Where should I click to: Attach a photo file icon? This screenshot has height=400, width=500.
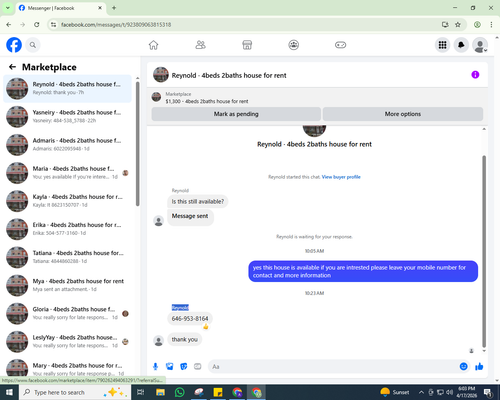point(170,367)
